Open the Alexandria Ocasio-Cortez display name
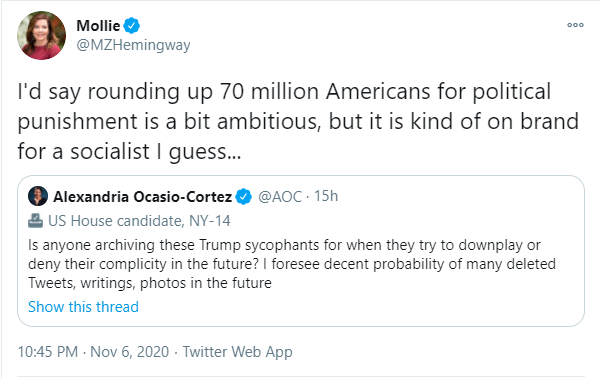This screenshot has height=379, width=600. (143, 197)
